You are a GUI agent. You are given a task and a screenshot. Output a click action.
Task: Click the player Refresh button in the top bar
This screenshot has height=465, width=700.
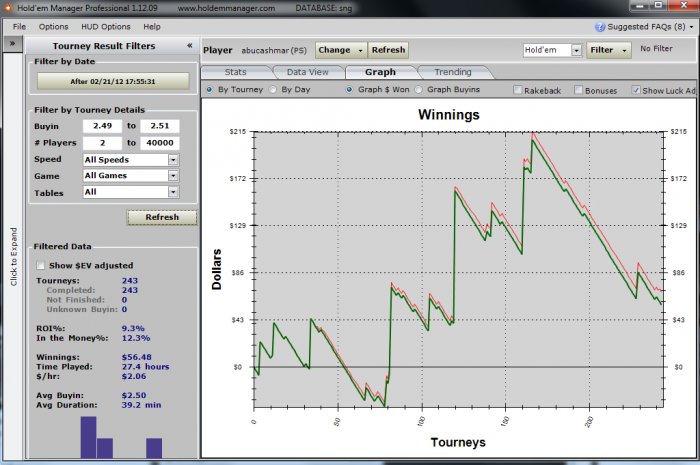388,50
